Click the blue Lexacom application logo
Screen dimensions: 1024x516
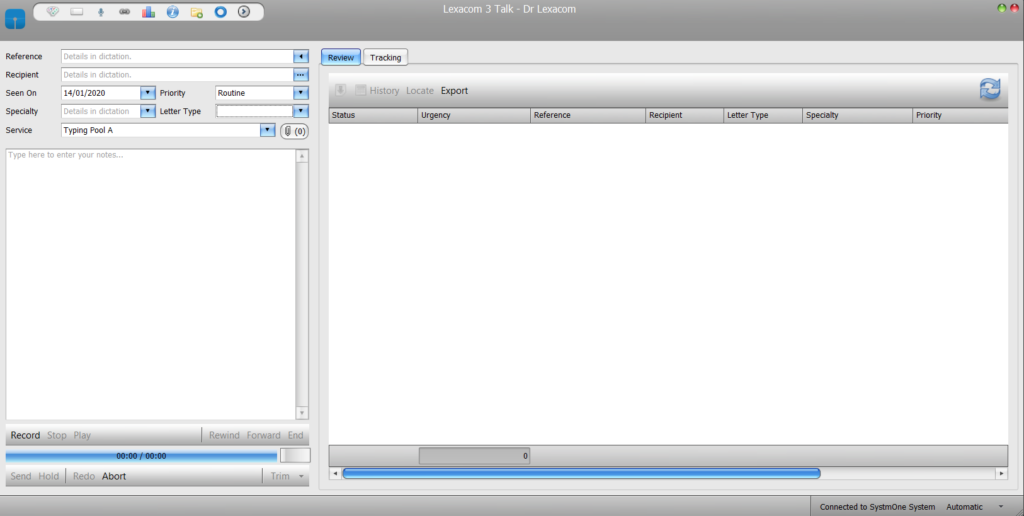click(15, 19)
